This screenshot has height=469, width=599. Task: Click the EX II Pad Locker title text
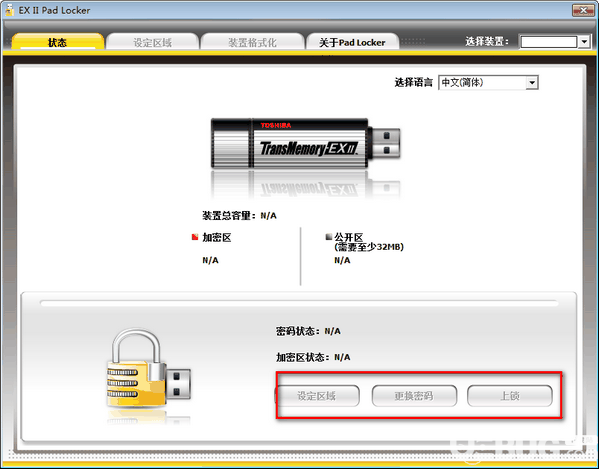[55, 10]
